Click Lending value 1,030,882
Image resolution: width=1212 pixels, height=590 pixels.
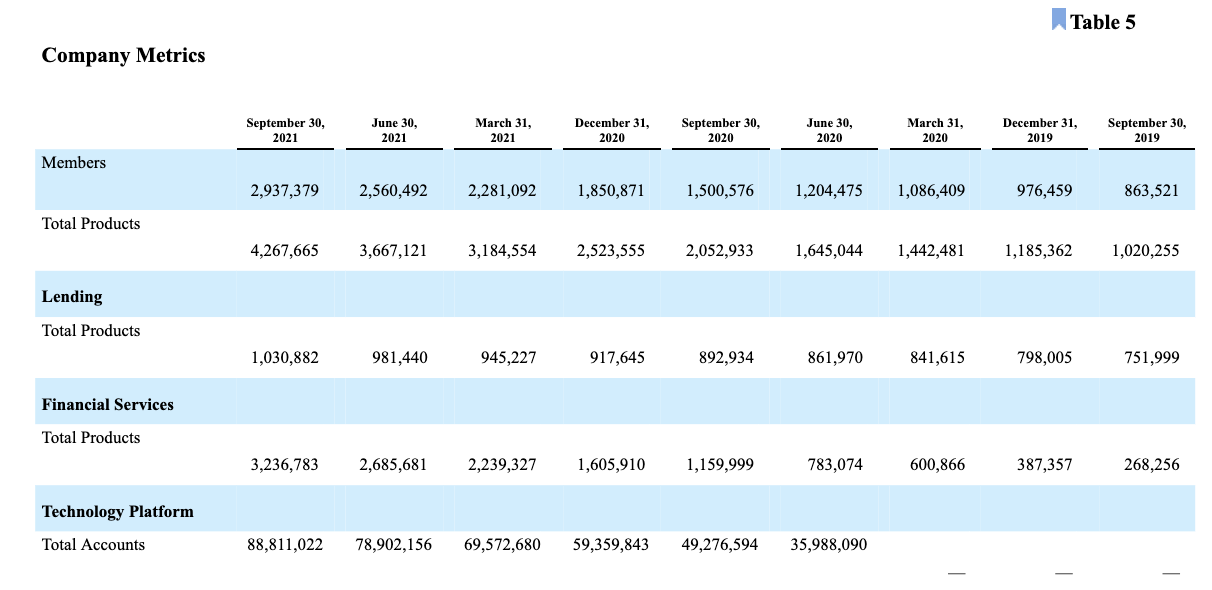(285, 357)
